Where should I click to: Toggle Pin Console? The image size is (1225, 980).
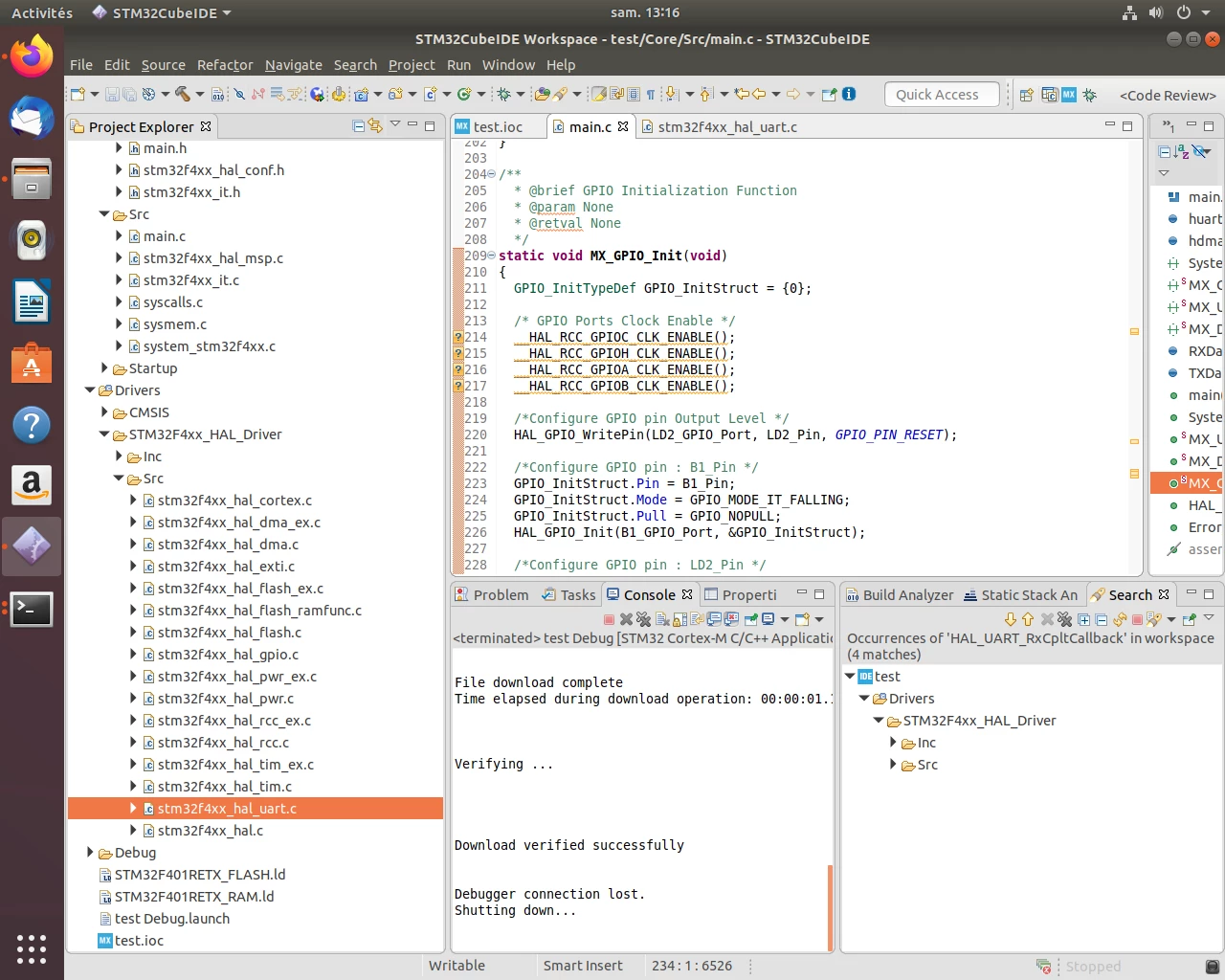click(750, 619)
